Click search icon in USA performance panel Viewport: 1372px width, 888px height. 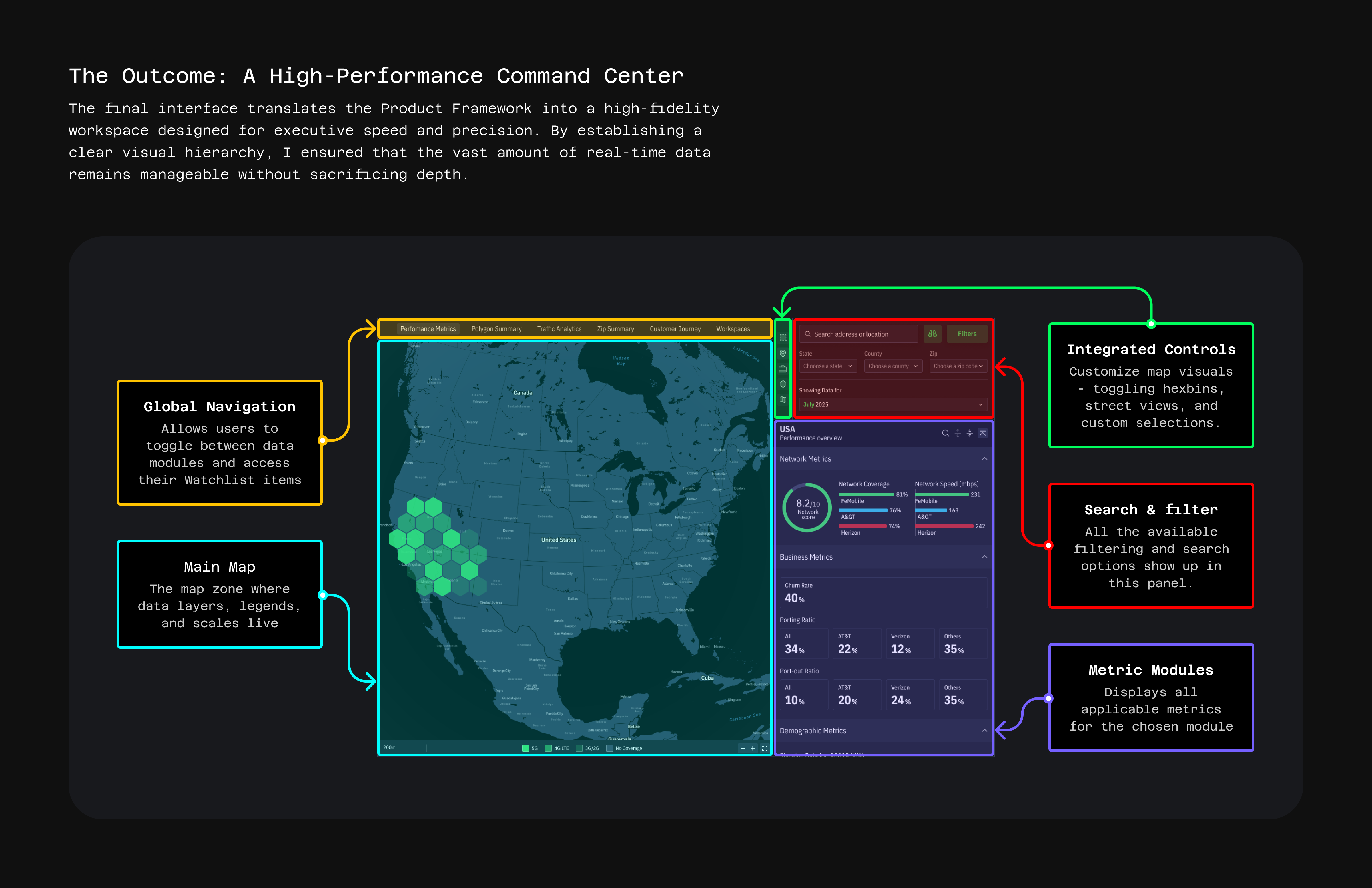coord(946,433)
